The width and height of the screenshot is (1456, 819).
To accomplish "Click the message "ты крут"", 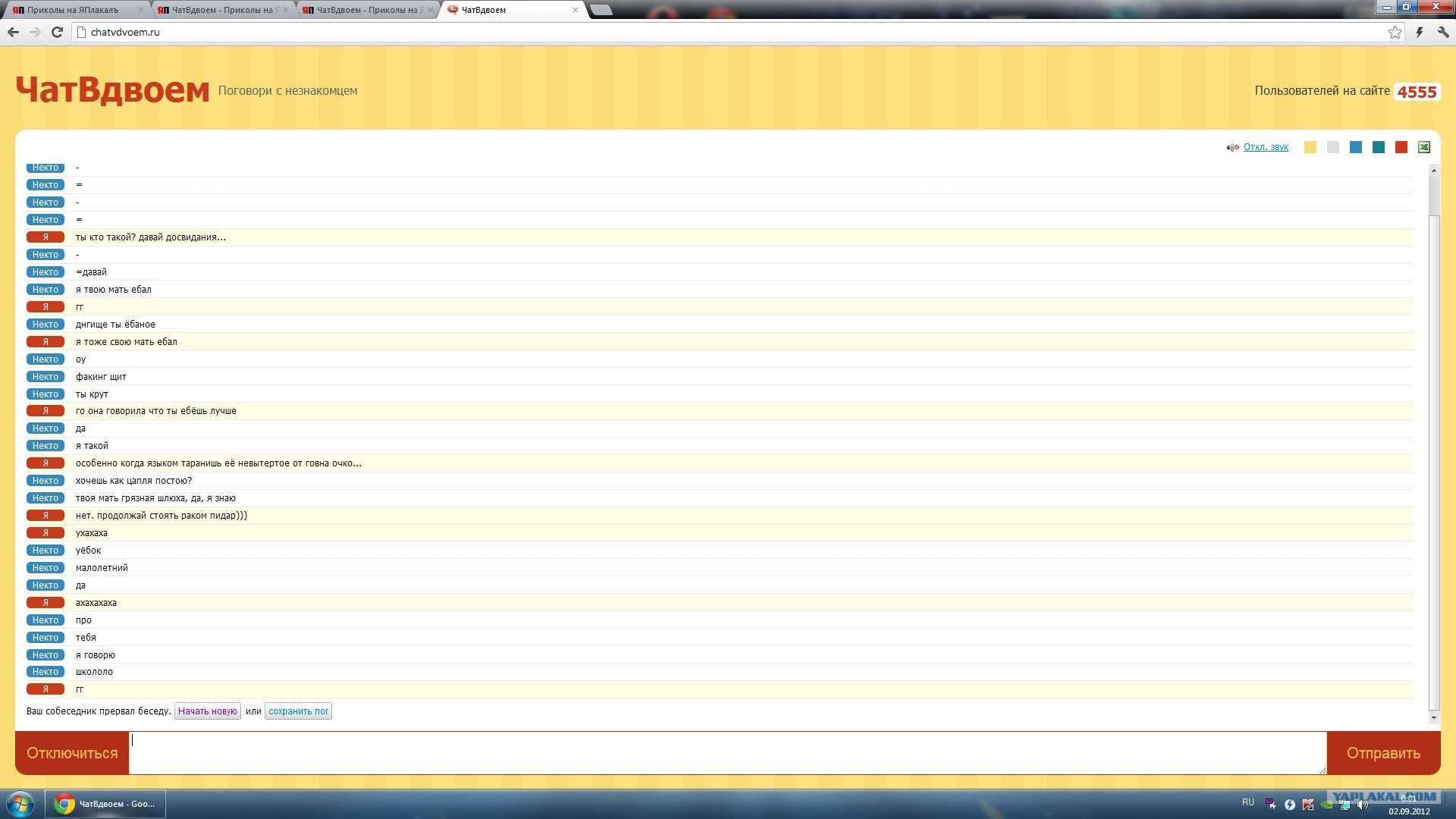I will [92, 394].
